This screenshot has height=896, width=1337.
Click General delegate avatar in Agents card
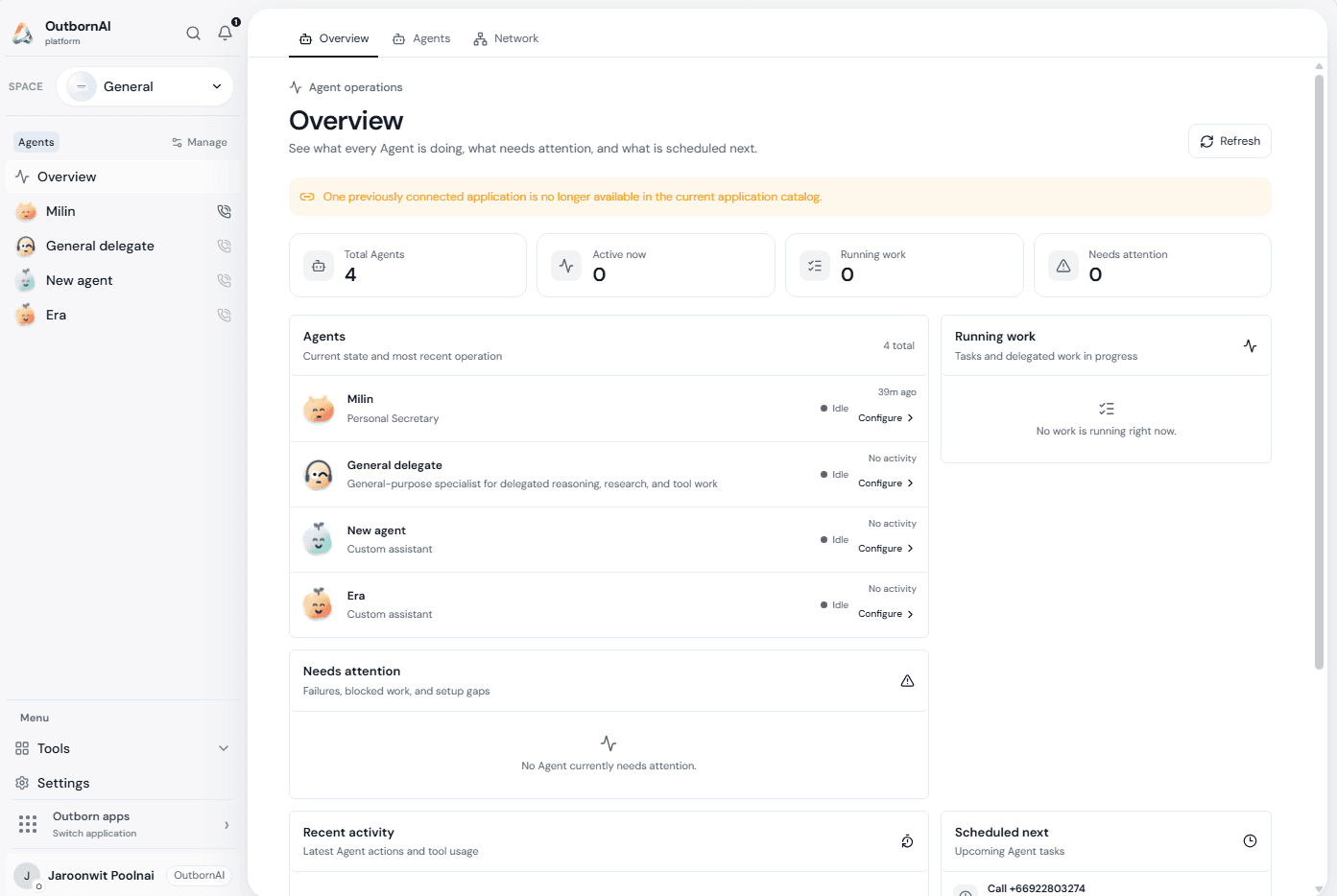(319, 474)
